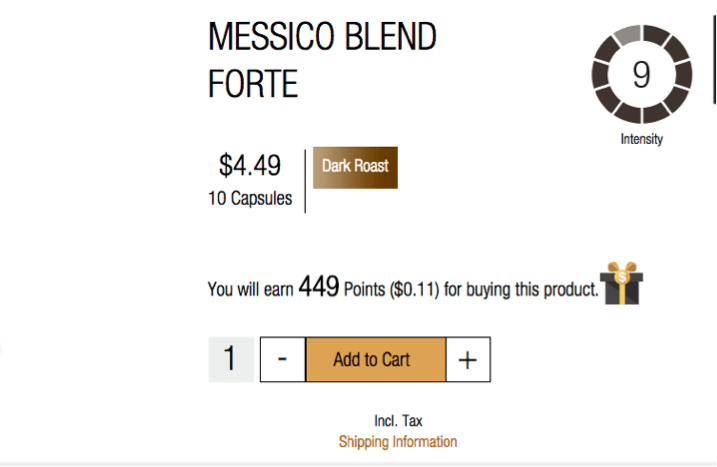Click the Incl. Tax note

coord(398,421)
